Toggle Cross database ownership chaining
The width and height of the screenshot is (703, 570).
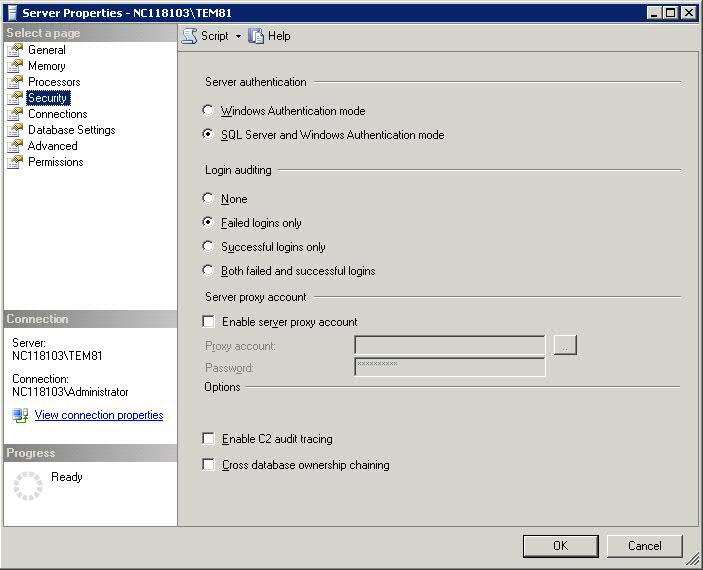click(209, 465)
